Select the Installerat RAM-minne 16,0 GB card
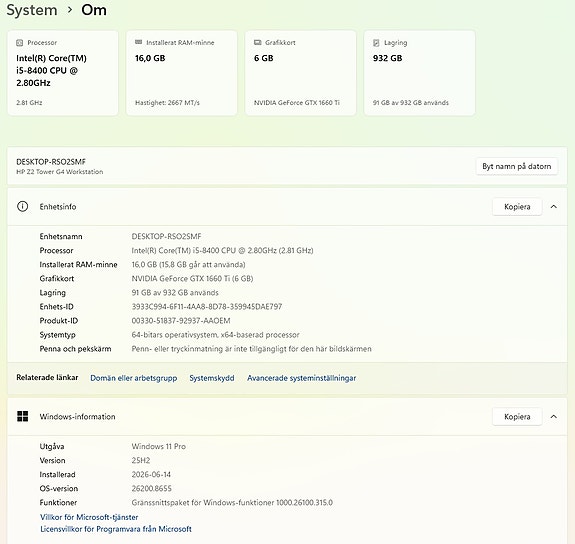 tap(182, 73)
